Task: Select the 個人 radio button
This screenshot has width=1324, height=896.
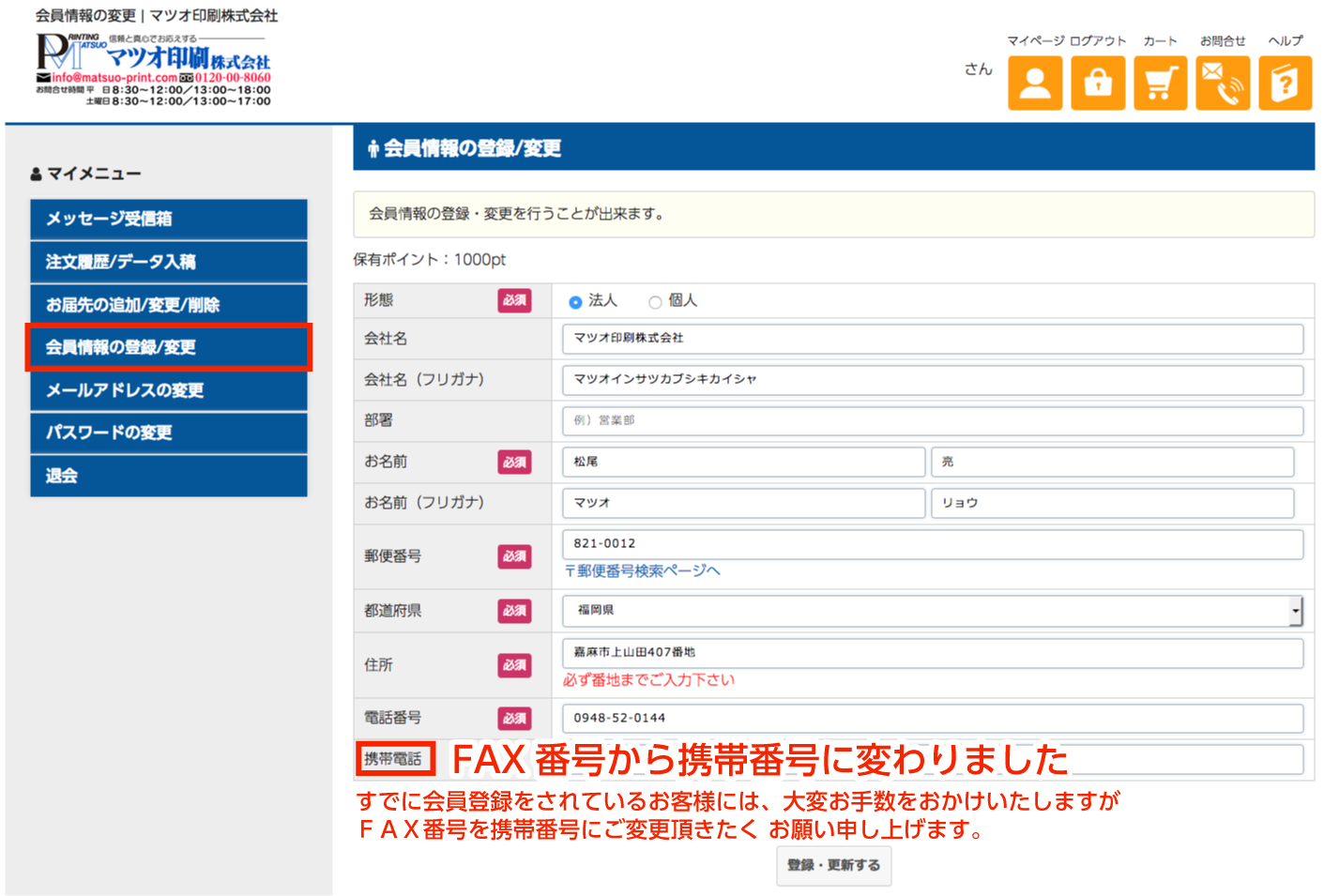Action: pos(655,302)
